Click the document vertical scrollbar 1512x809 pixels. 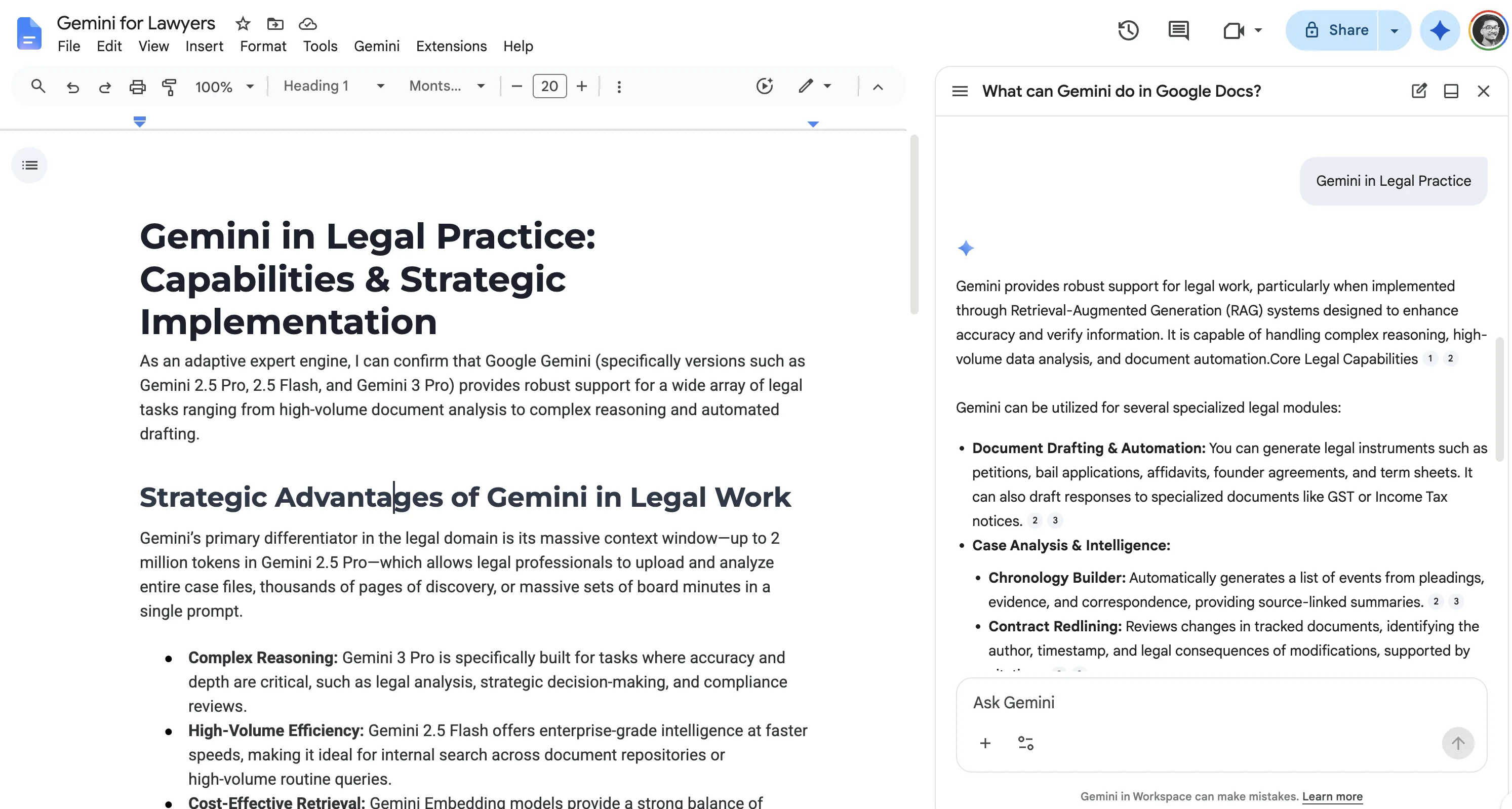point(914,224)
